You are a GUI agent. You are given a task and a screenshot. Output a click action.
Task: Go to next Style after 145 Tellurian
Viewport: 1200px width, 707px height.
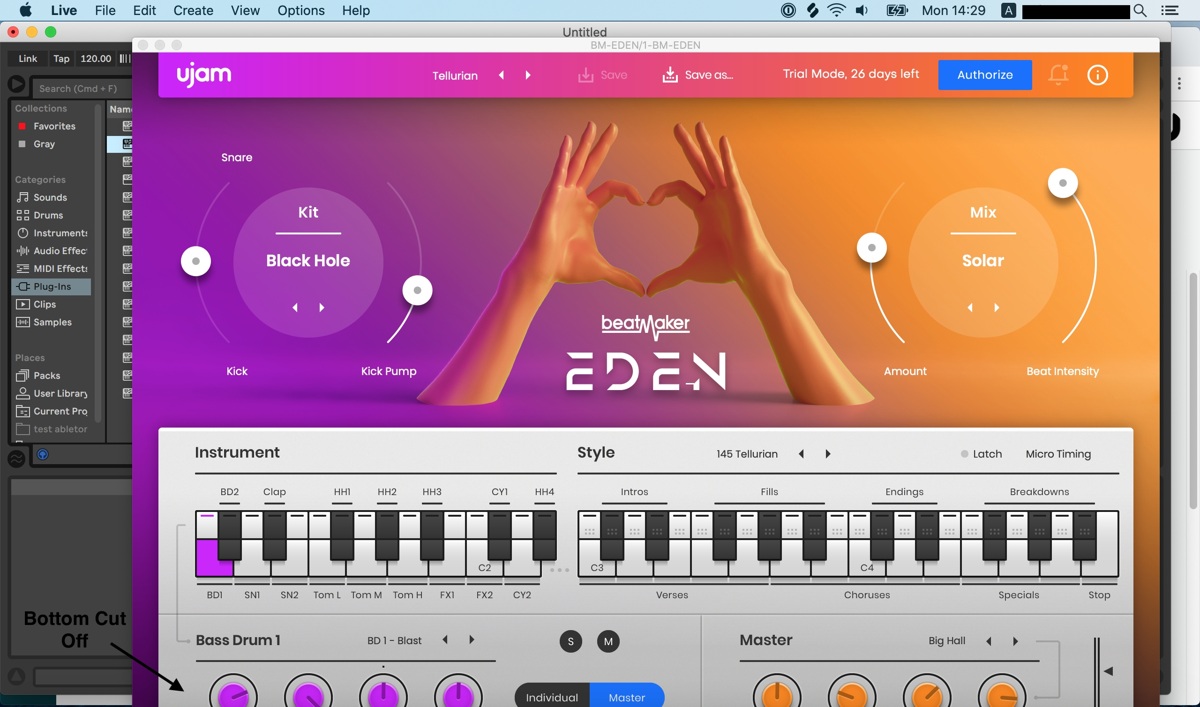click(828, 454)
